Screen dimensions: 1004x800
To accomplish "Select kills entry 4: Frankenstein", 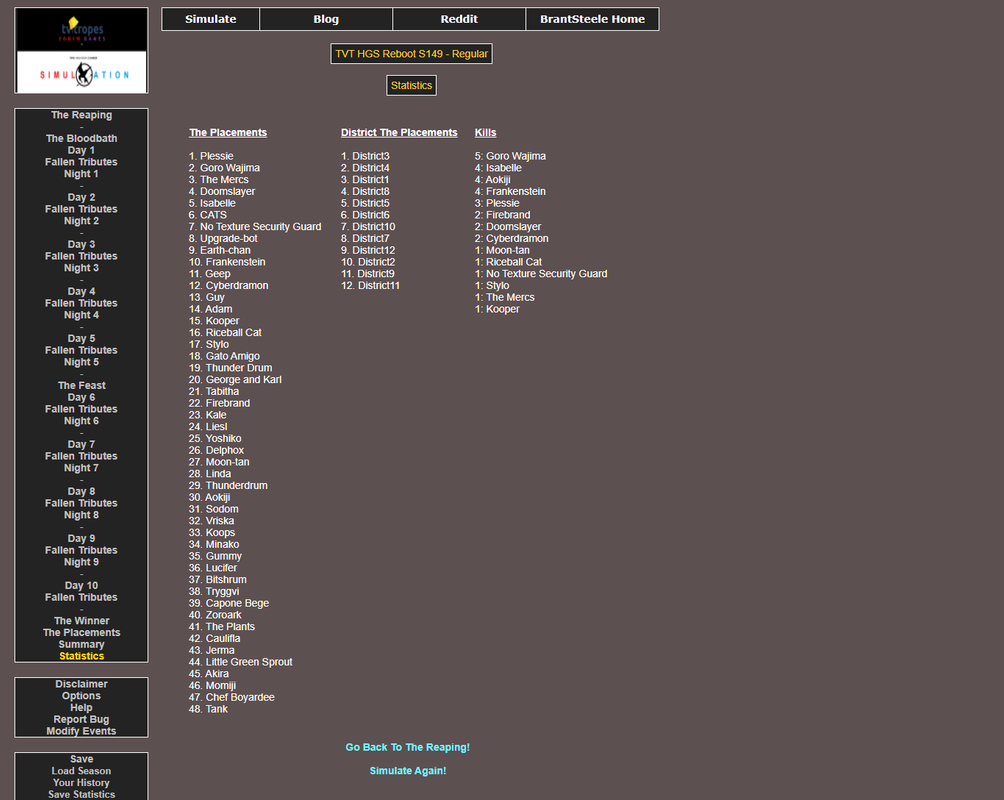I will (510, 192).
